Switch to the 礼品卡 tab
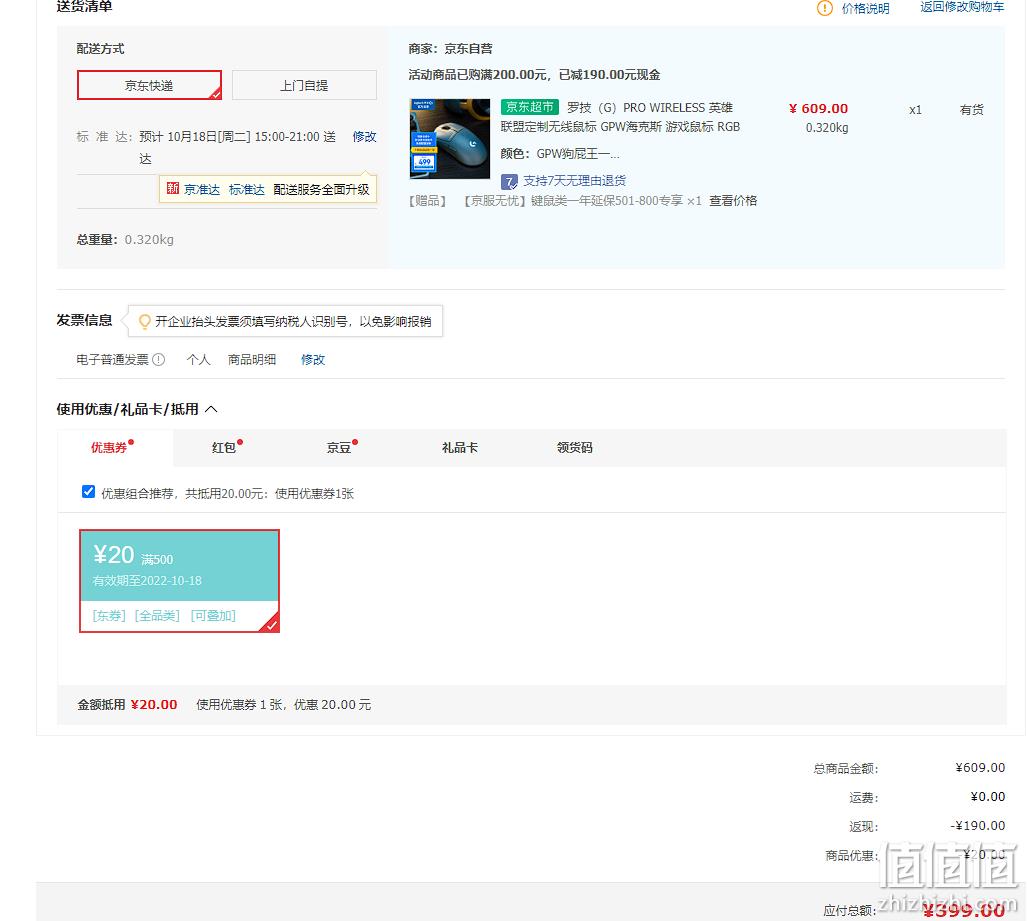The height and width of the screenshot is (921, 1027). click(459, 447)
